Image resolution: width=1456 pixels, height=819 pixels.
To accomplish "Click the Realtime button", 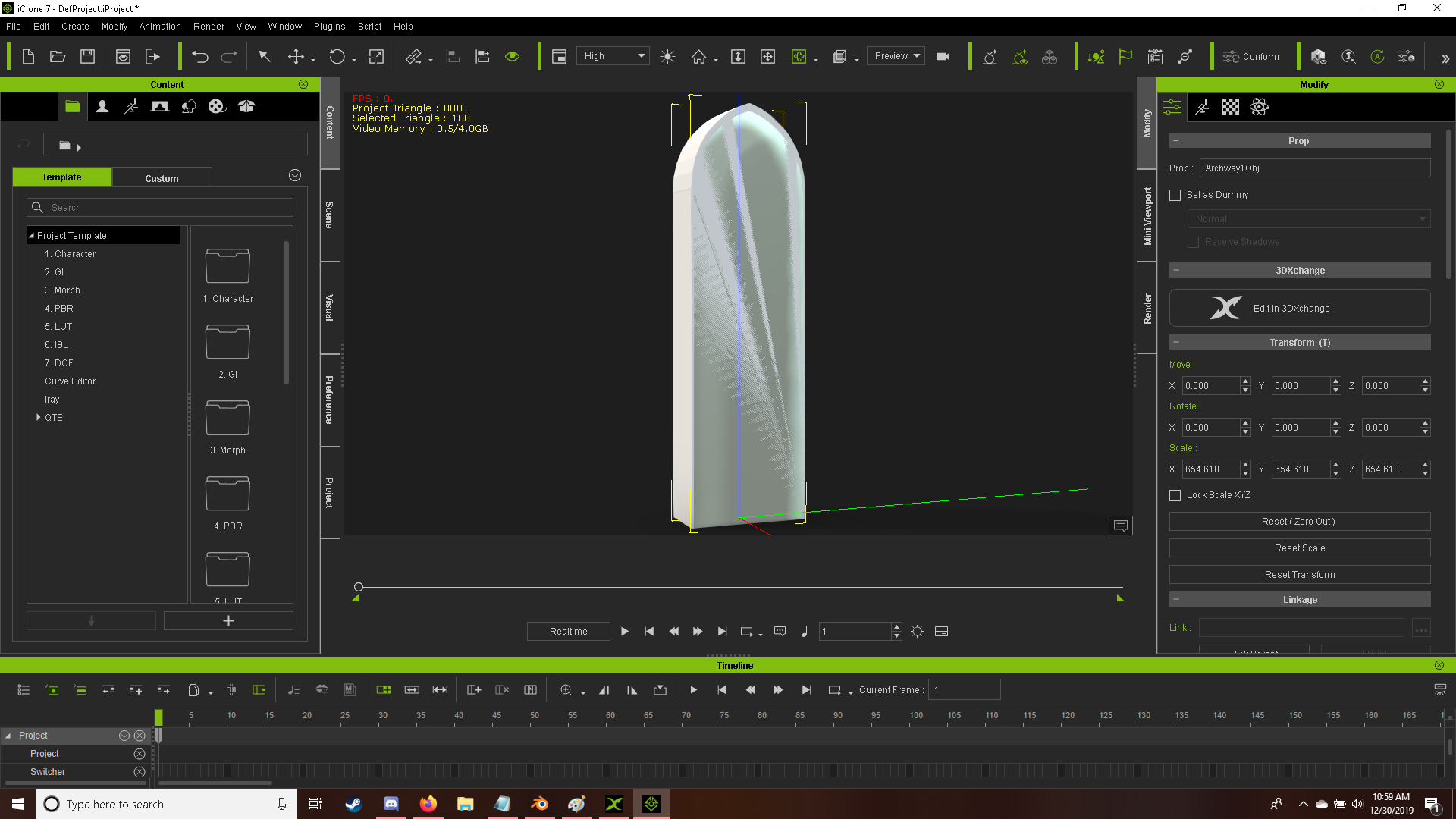I will [x=568, y=632].
